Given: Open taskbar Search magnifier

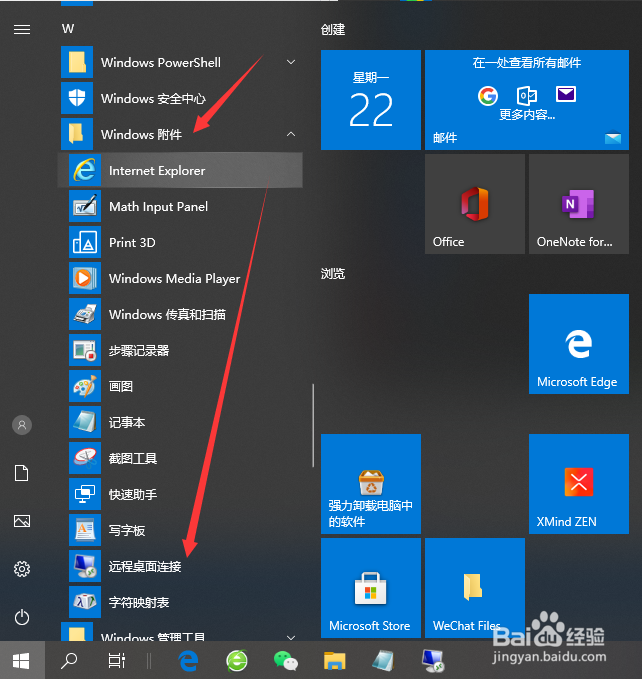Looking at the screenshot, I should pyautogui.click(x=69, y=661).
